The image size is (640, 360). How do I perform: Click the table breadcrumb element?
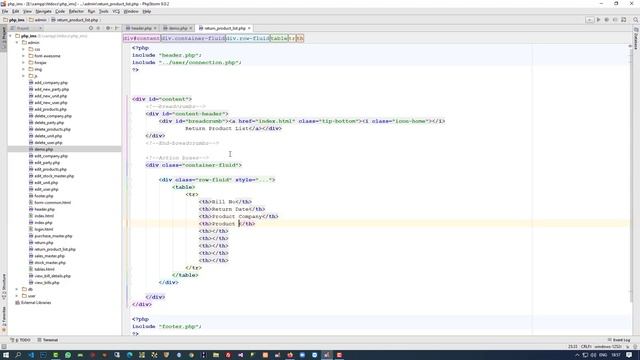click(x=279, y=38)
